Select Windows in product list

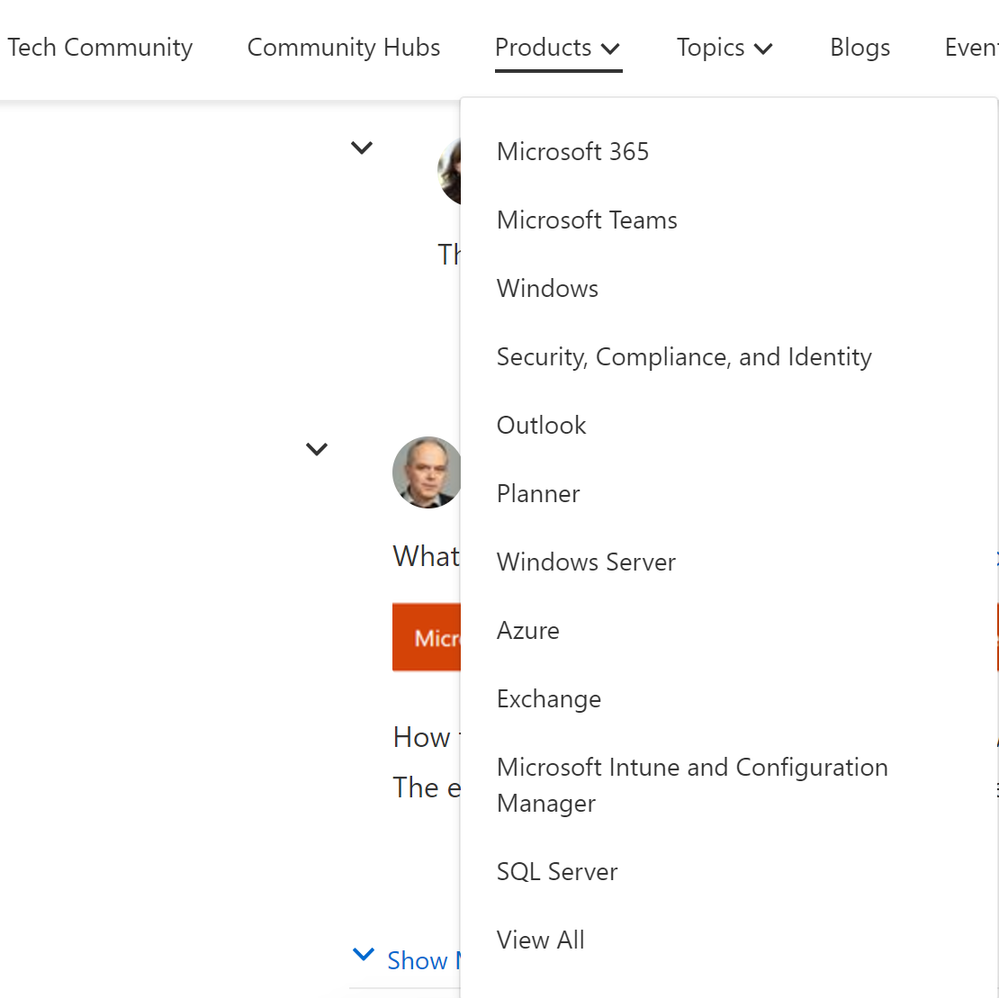pos(548,289)
